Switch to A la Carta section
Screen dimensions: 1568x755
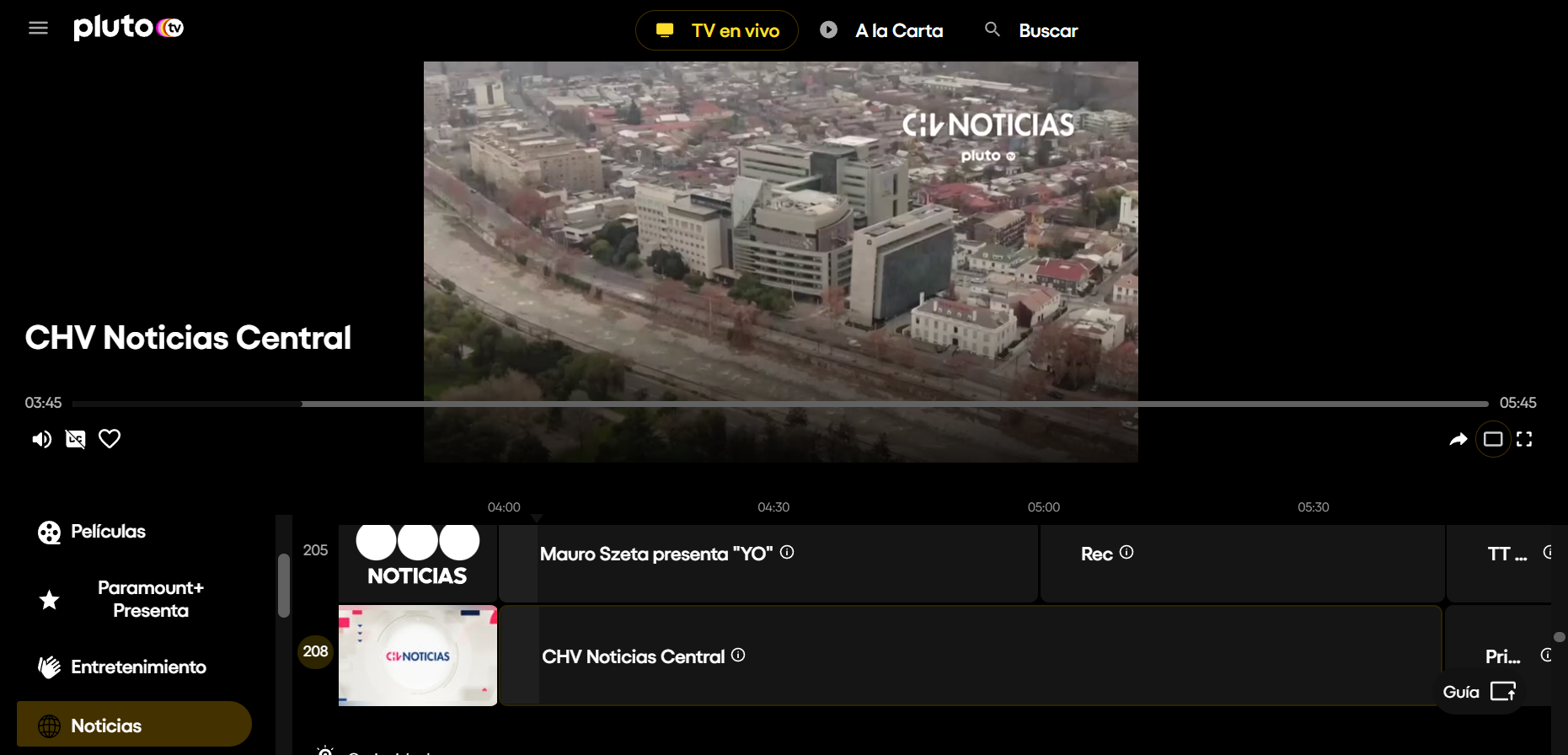point(881,30)
